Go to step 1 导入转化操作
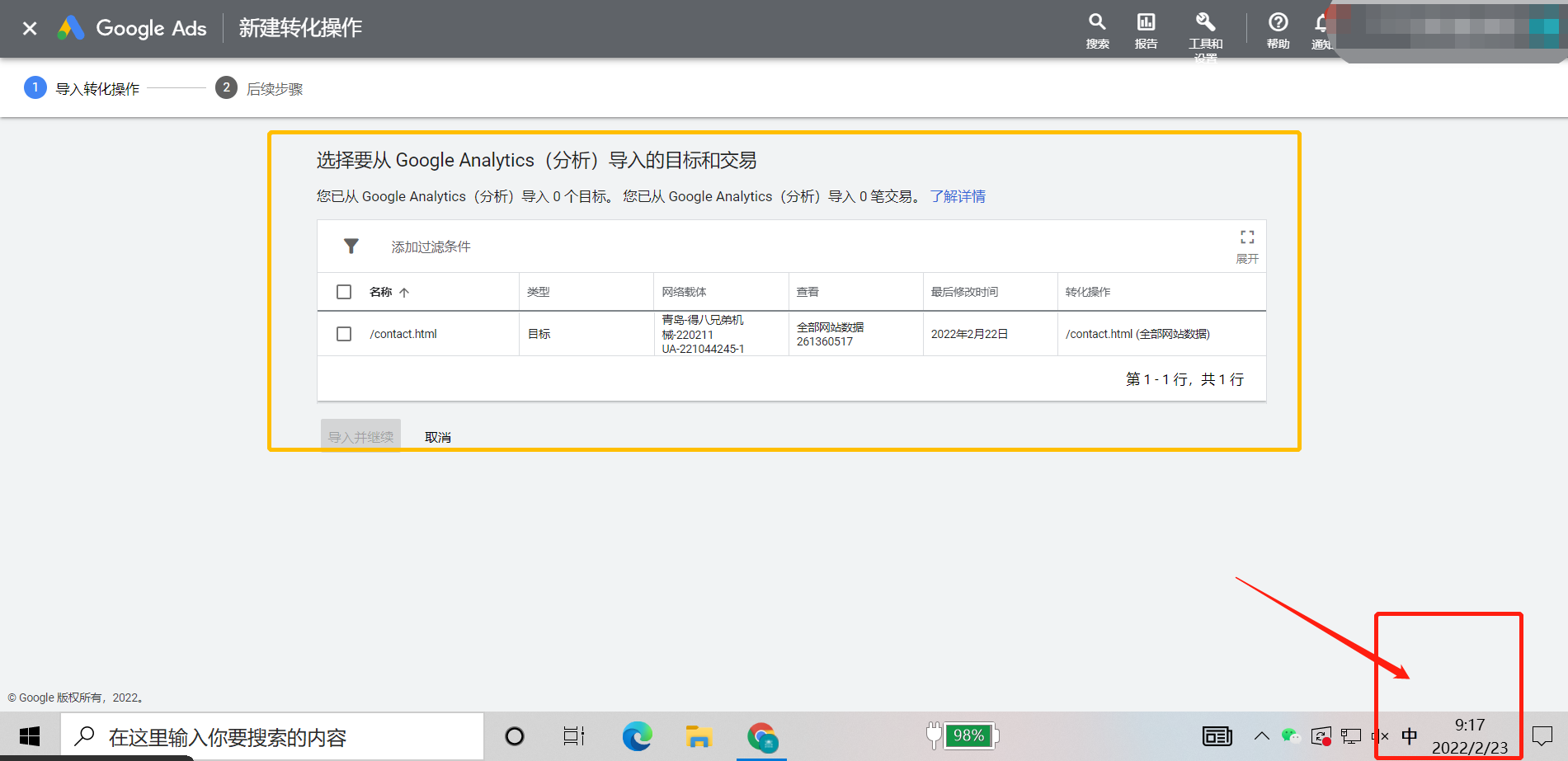This screenshot has height=761, width=1568. (x=82, y=88)
